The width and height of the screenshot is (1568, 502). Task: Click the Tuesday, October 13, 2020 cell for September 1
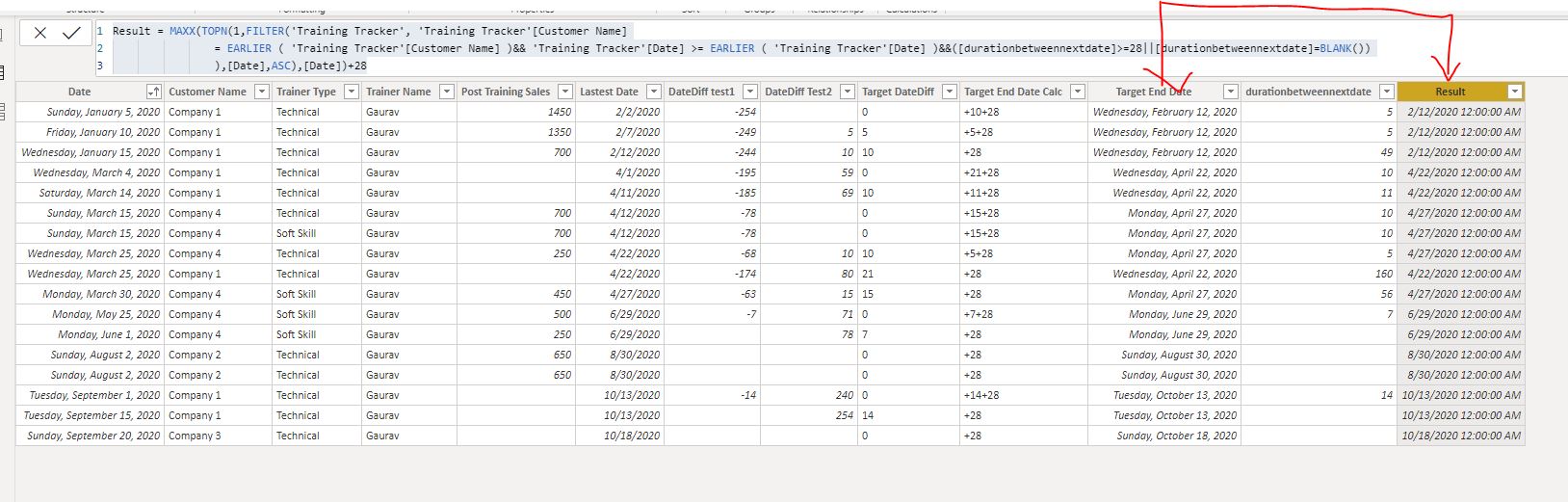(1164, 395)
